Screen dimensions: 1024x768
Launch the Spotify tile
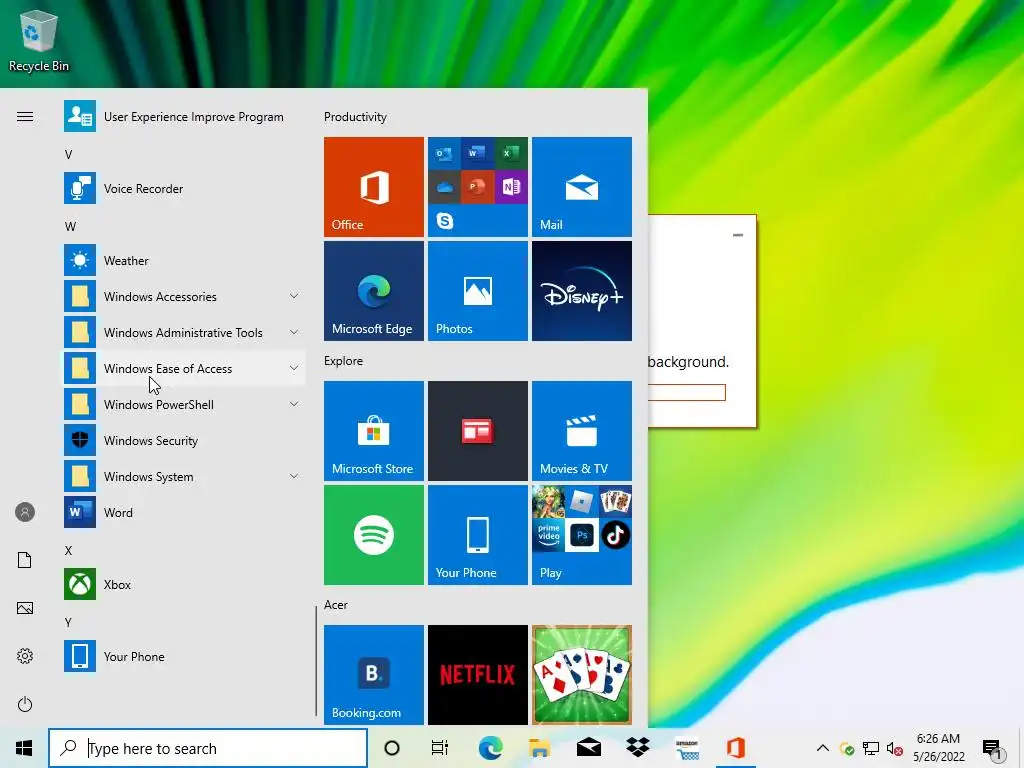click(374, 535)
